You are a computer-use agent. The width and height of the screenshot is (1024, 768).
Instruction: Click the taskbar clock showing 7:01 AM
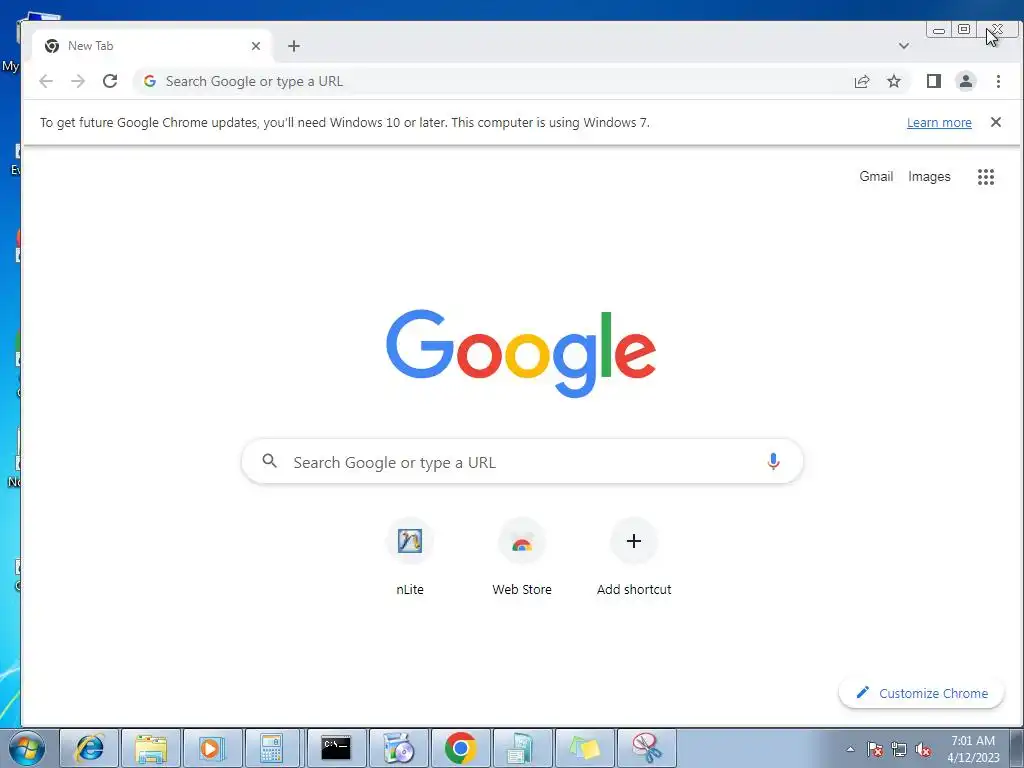(x=973, y=749)
